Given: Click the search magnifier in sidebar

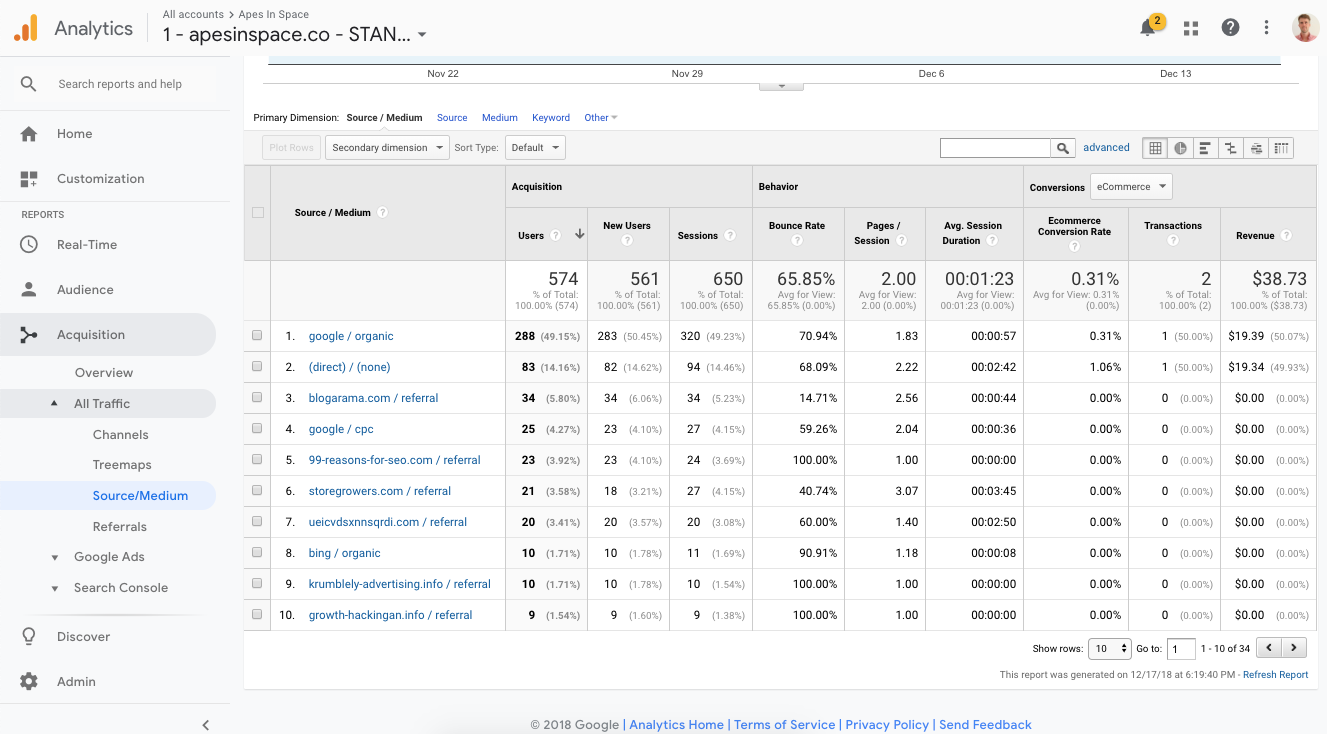Looking at the screenshot, I should (x=29, y=84).
